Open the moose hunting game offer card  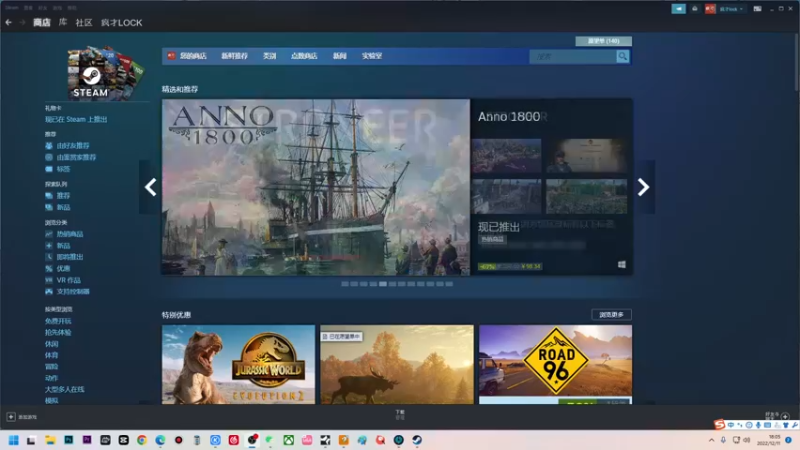point(397,364)
